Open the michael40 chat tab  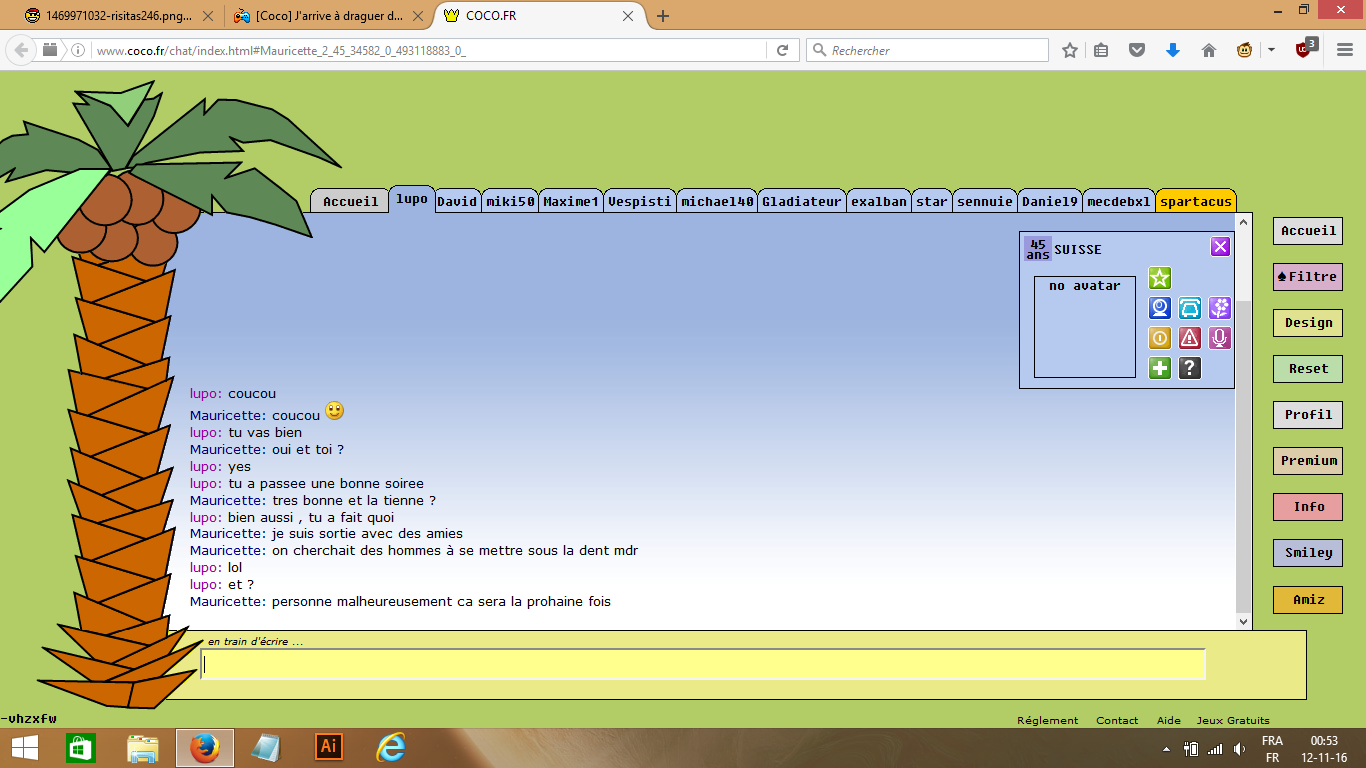pos(717,201)
